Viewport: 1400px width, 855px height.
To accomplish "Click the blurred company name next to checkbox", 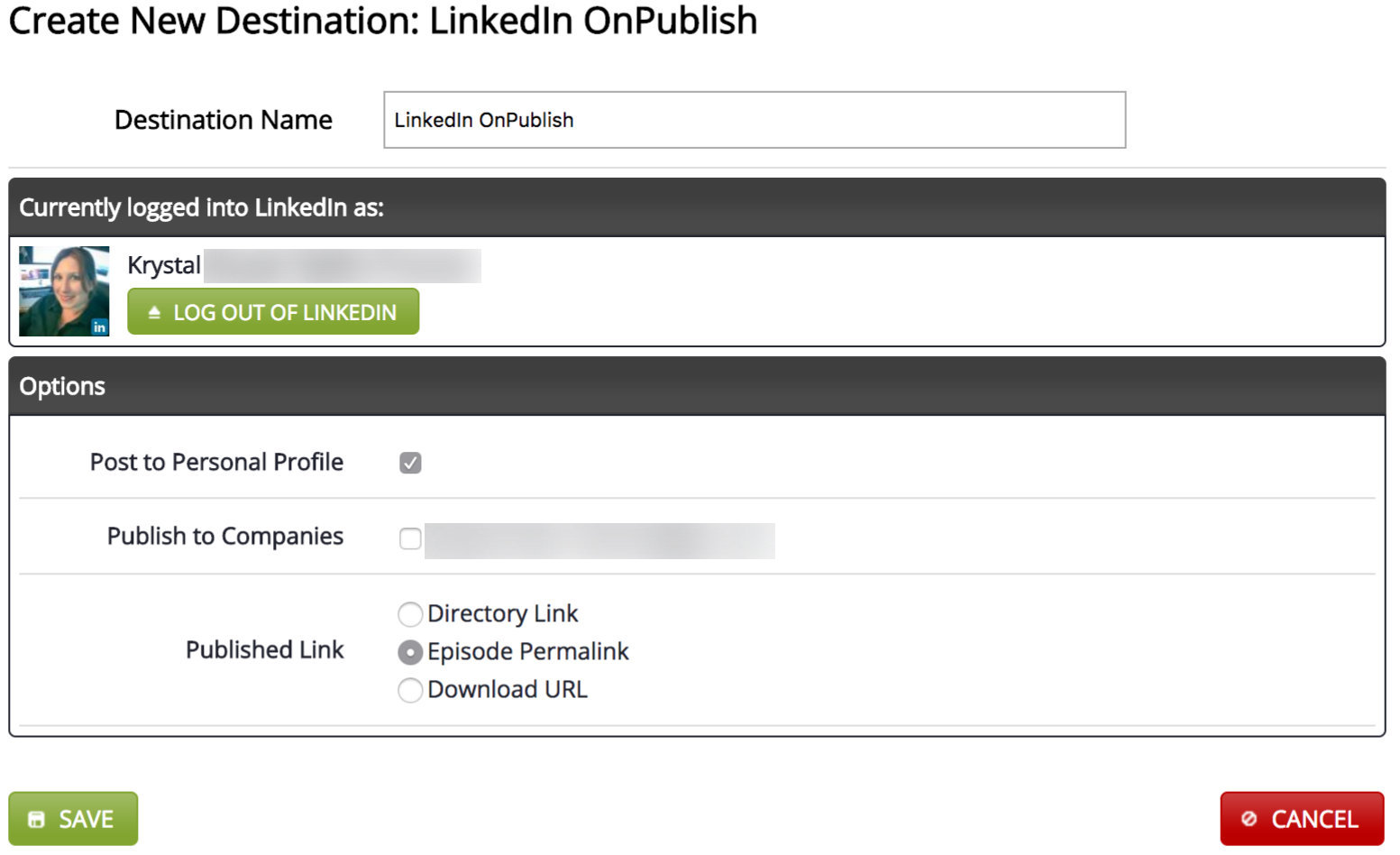I will (599, 540).
